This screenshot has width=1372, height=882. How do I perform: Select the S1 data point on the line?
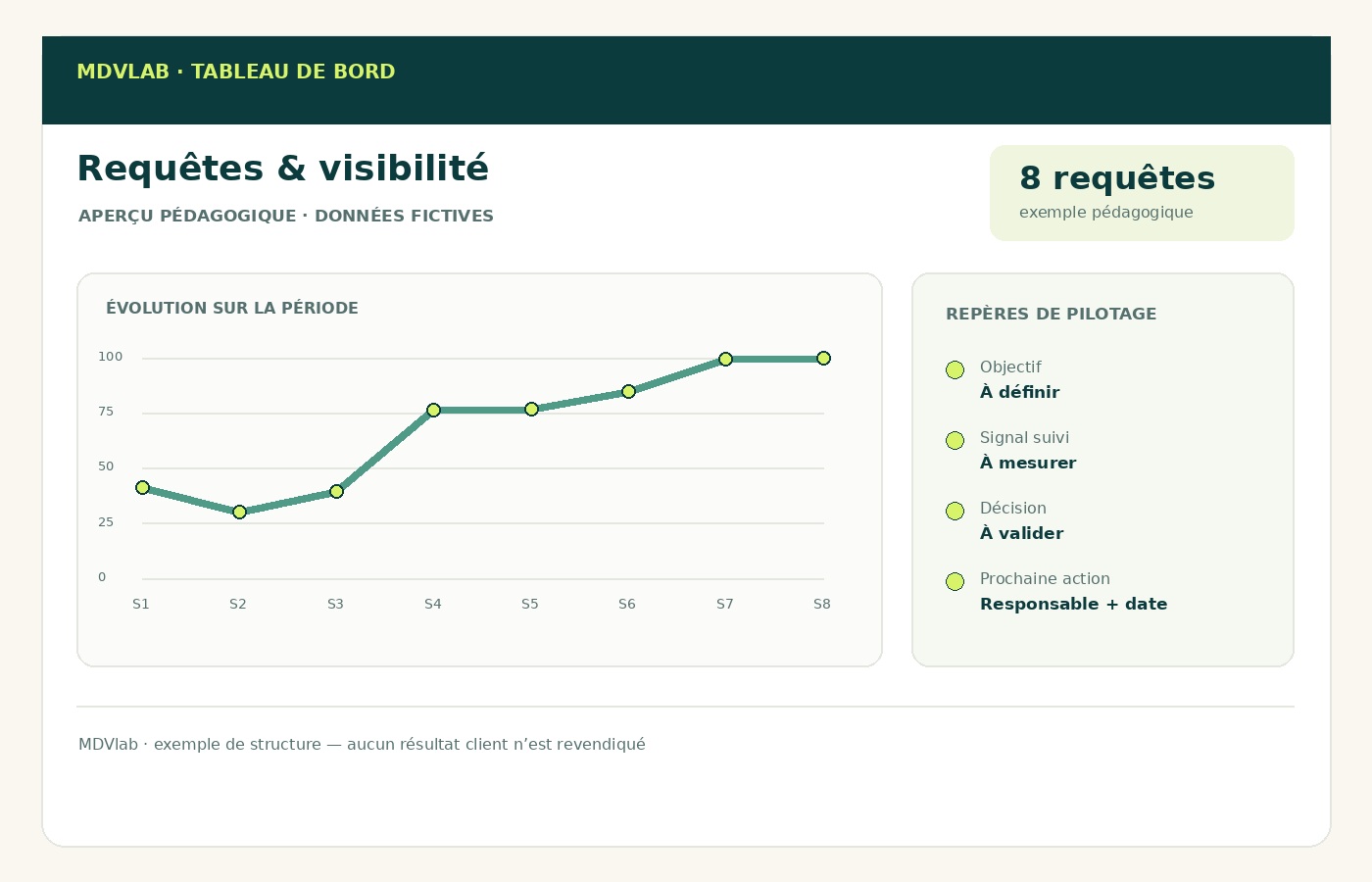142,487
